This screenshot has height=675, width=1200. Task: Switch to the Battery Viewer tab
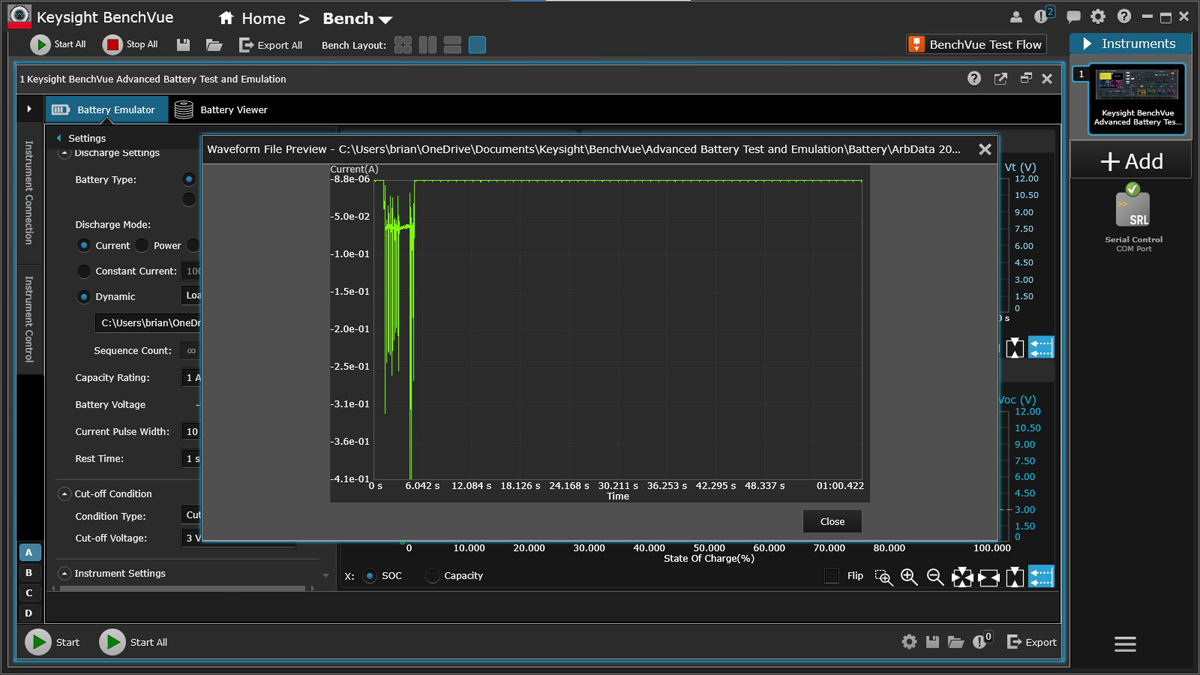(221, 110)
